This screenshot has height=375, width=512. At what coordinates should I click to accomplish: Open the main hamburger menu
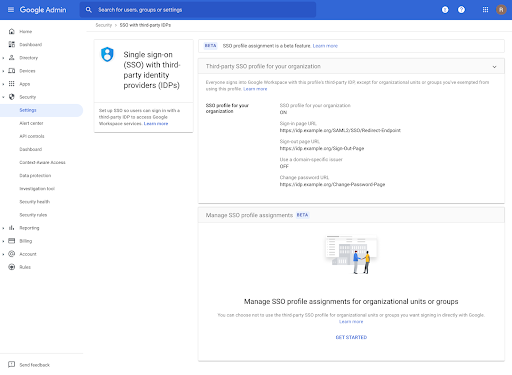pos(11,10)
